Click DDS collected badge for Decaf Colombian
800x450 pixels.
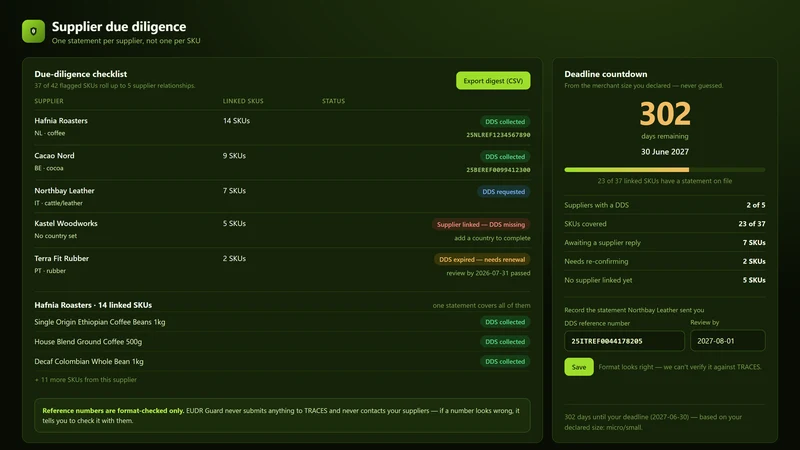click(505, 361)
